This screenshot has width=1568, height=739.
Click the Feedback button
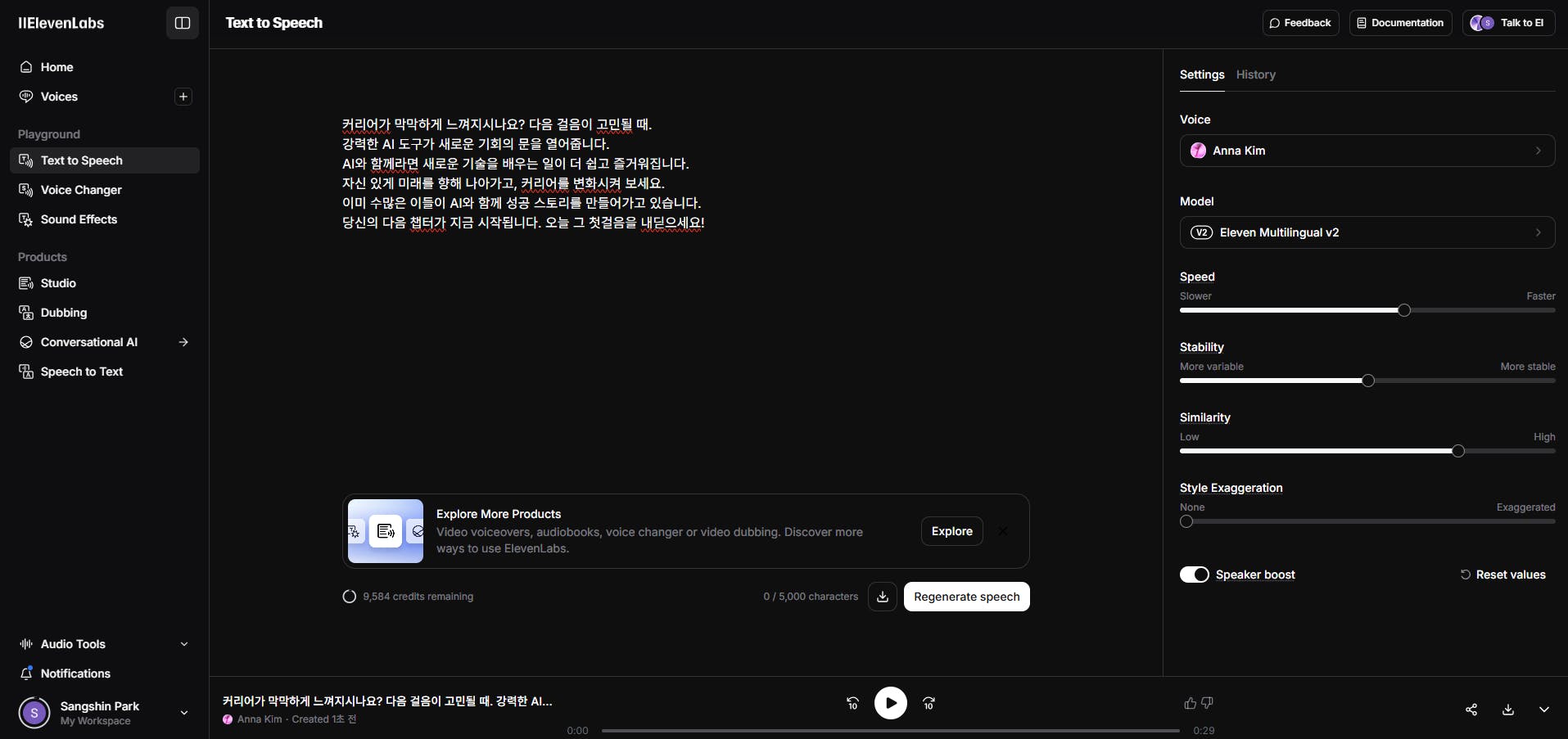(x=1300, y=23)
